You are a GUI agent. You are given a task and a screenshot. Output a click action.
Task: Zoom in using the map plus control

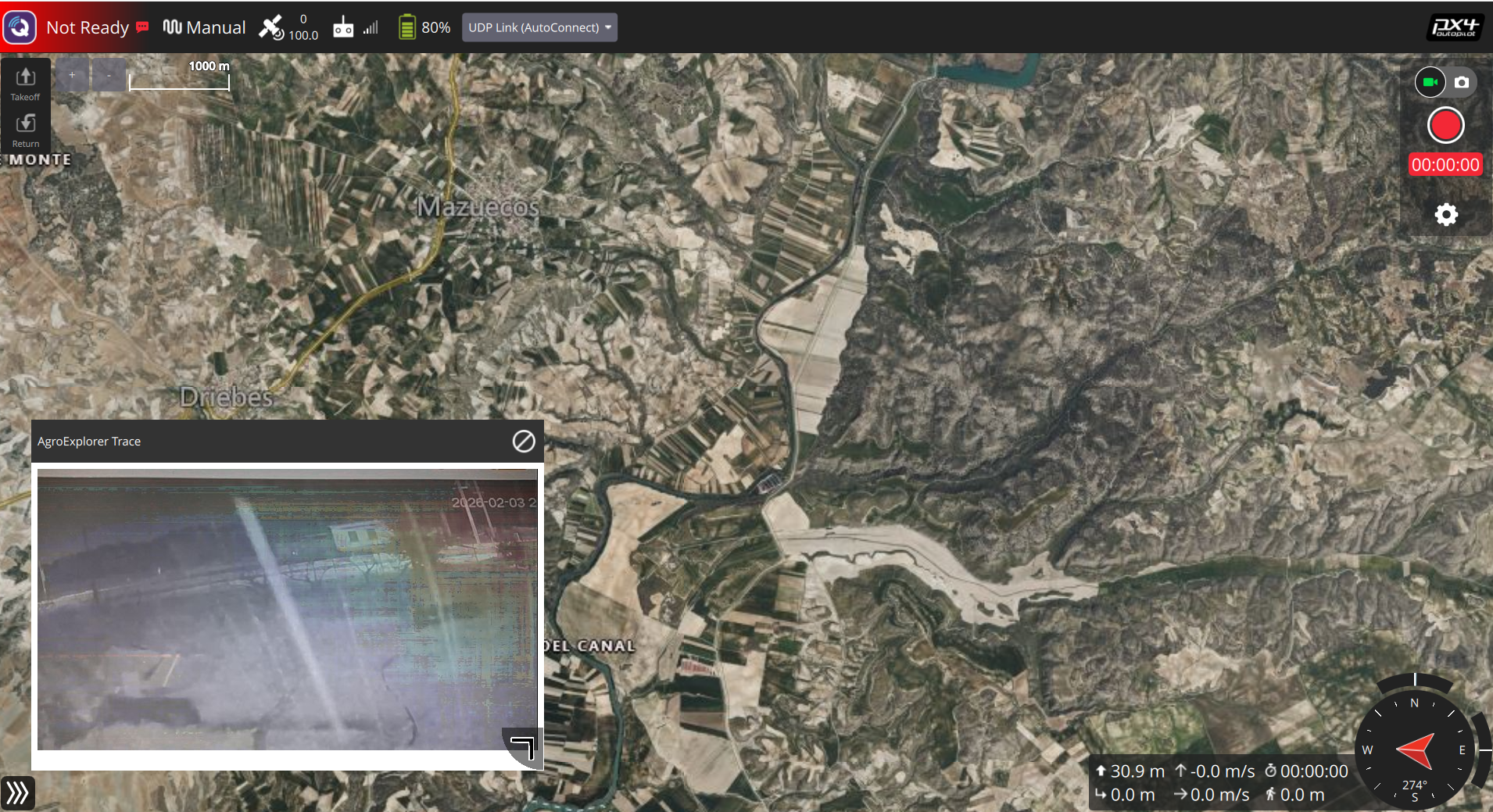point(73,74)
